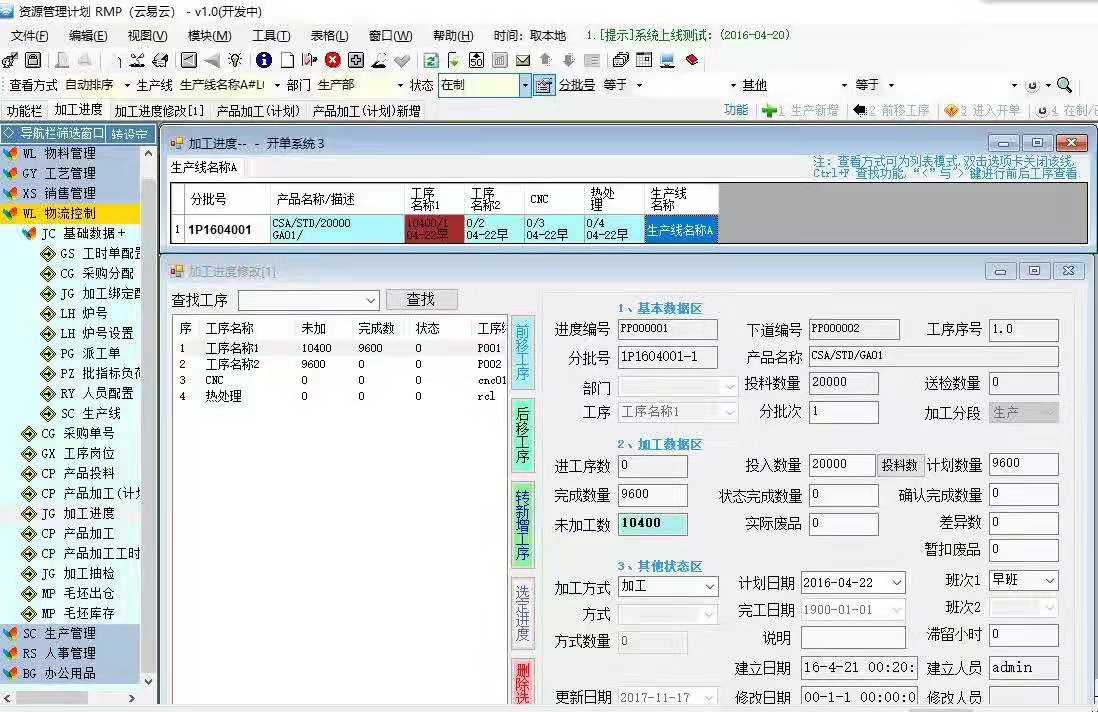This screenshot has height=712, width=1098.
Task: Click the red stop icon on the toolbar
Action: click(x=330, y=60)
